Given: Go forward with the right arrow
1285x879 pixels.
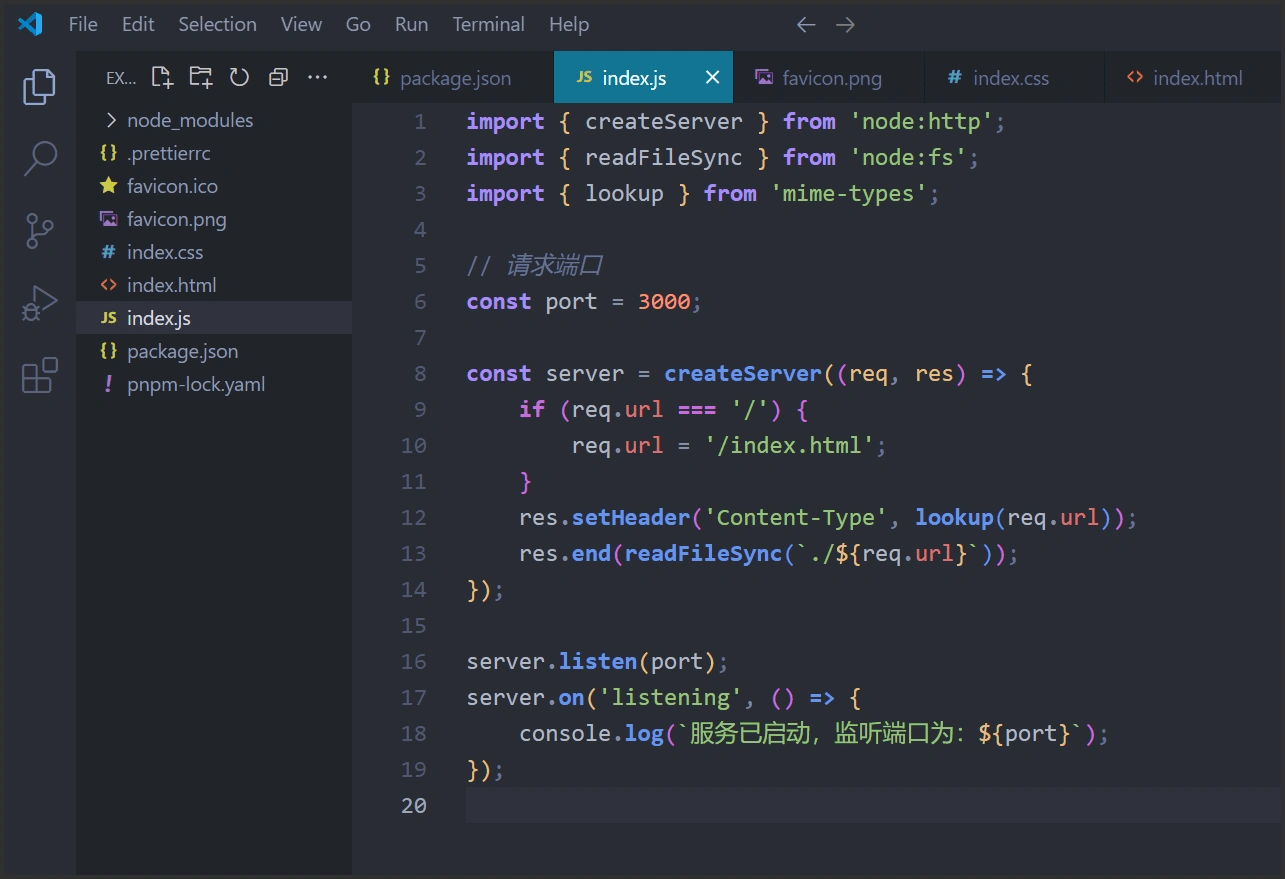Looking at the screenshot, I should [845, 24].
